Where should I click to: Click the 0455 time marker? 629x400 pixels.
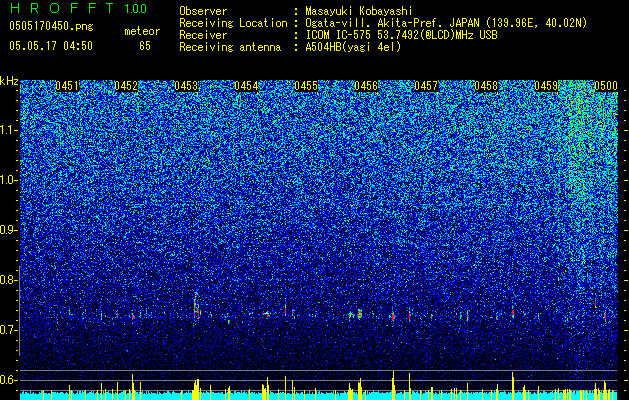click(306, 86)
